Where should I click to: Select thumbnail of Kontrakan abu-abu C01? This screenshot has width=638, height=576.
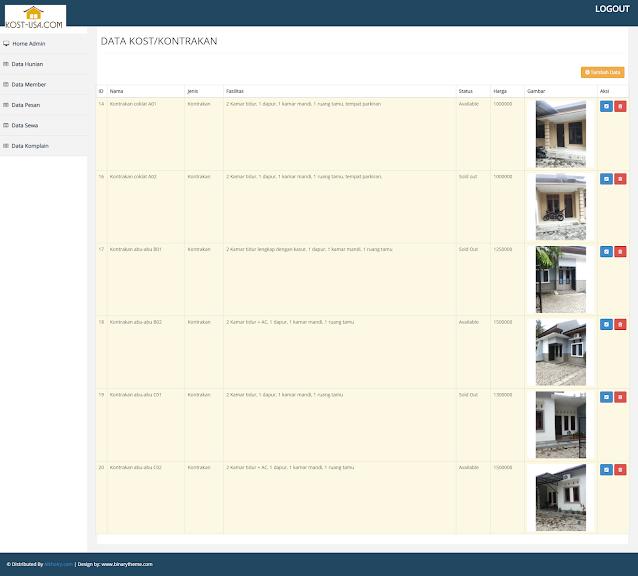(561, 425)
